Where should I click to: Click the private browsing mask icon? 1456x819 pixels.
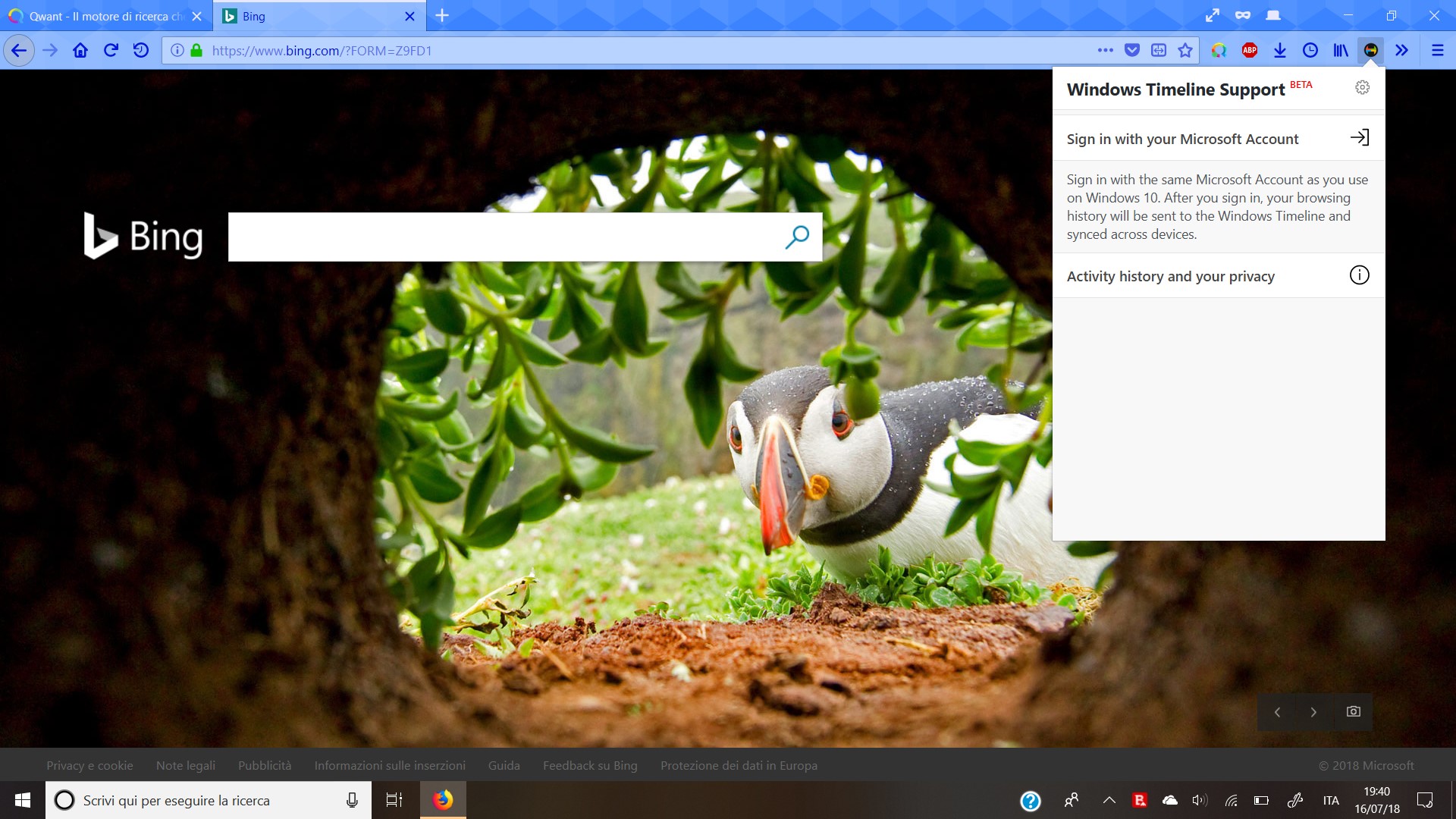click(1243, 15)
